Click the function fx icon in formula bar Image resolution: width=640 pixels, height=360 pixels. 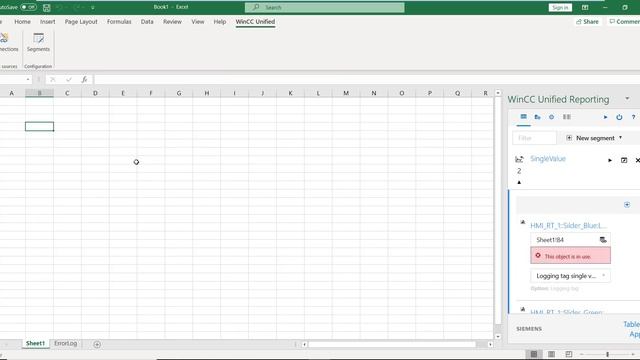pyautogui.click(x=84, y=80)
